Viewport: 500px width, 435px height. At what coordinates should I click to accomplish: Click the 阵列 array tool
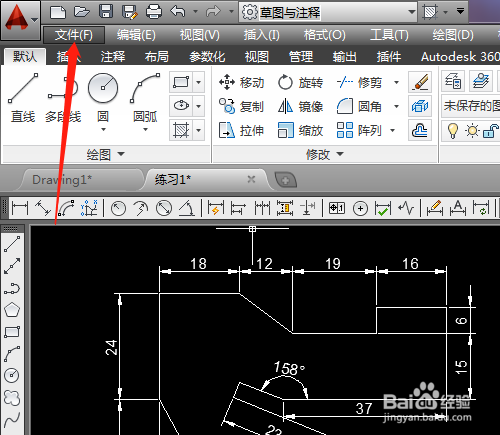359,130
